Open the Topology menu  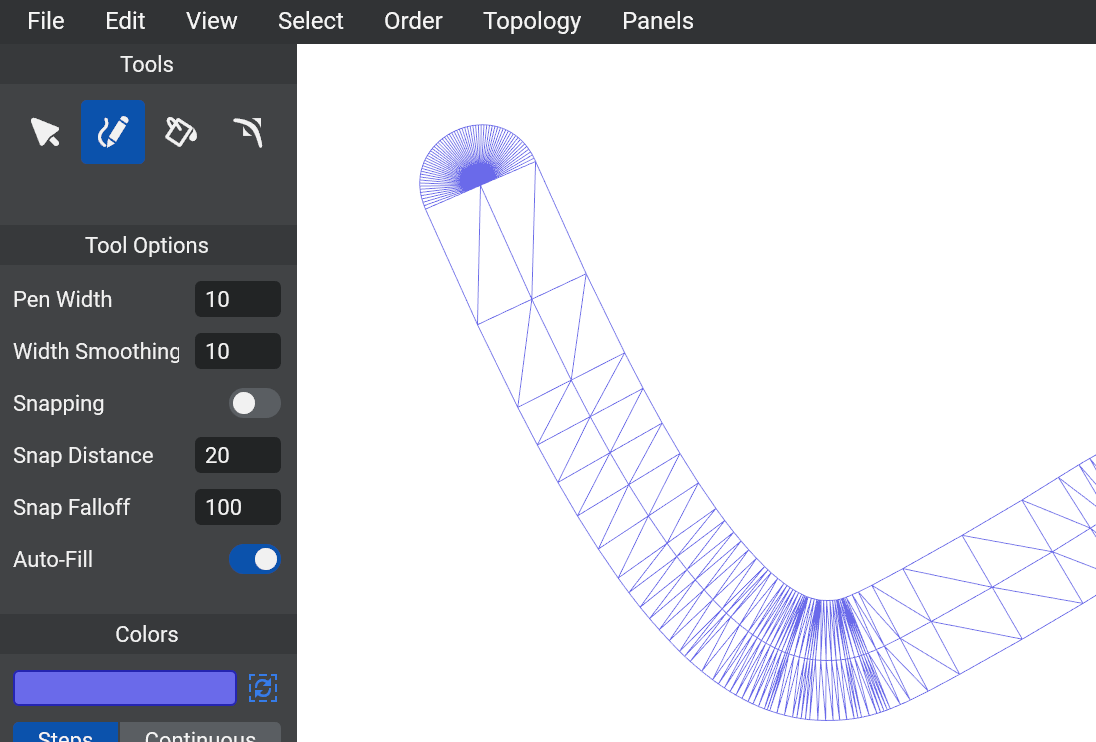[532, 21]
